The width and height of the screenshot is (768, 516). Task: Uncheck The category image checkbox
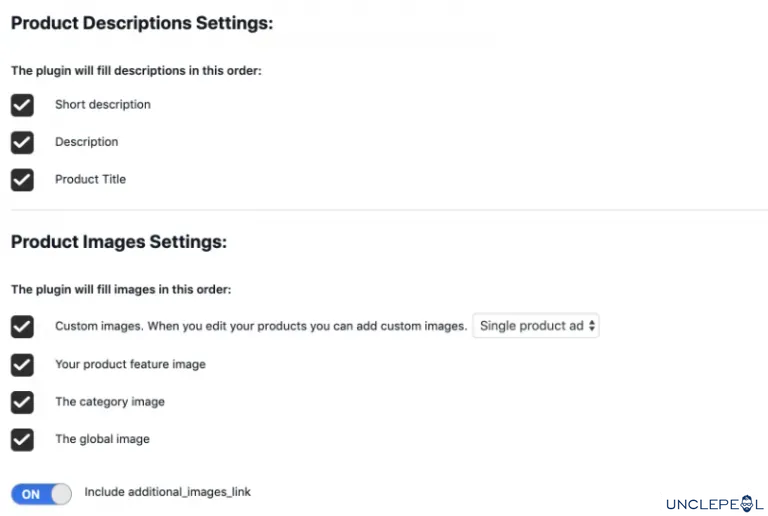pyautogui.click(x=22, y=402)
